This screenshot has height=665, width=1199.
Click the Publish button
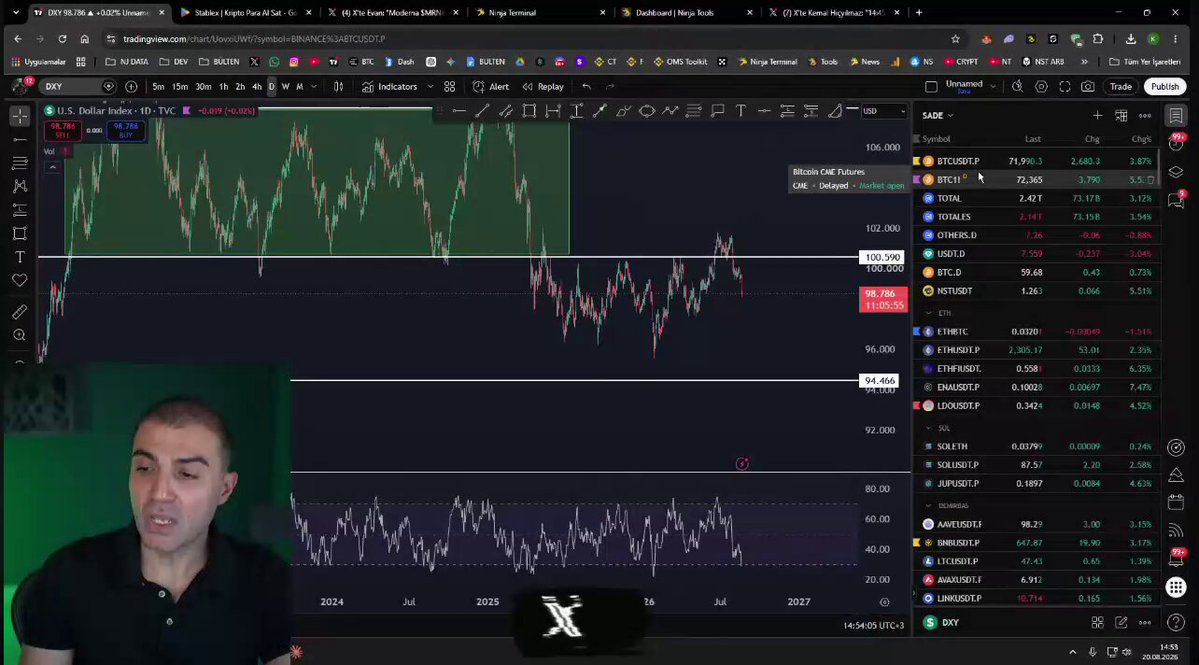1165,86
